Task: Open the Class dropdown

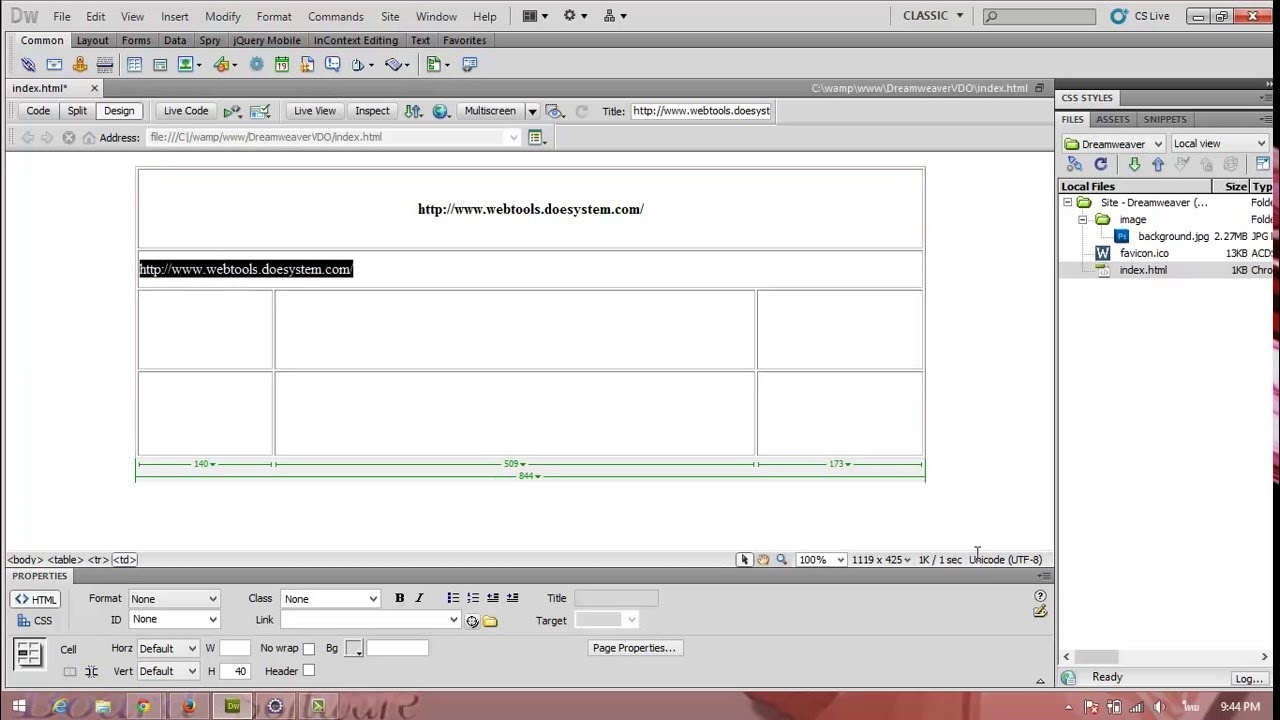Action: 331,599
